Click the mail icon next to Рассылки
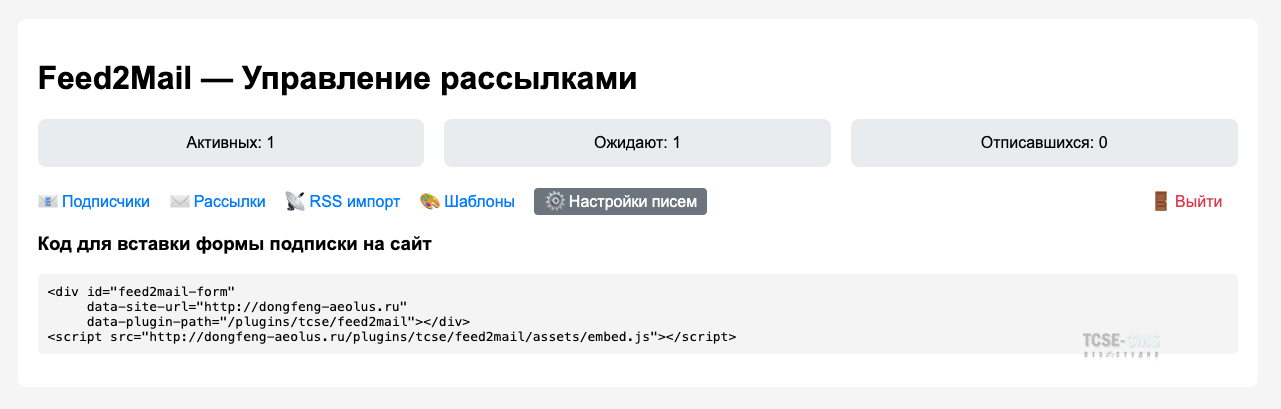 coord(180,202)
